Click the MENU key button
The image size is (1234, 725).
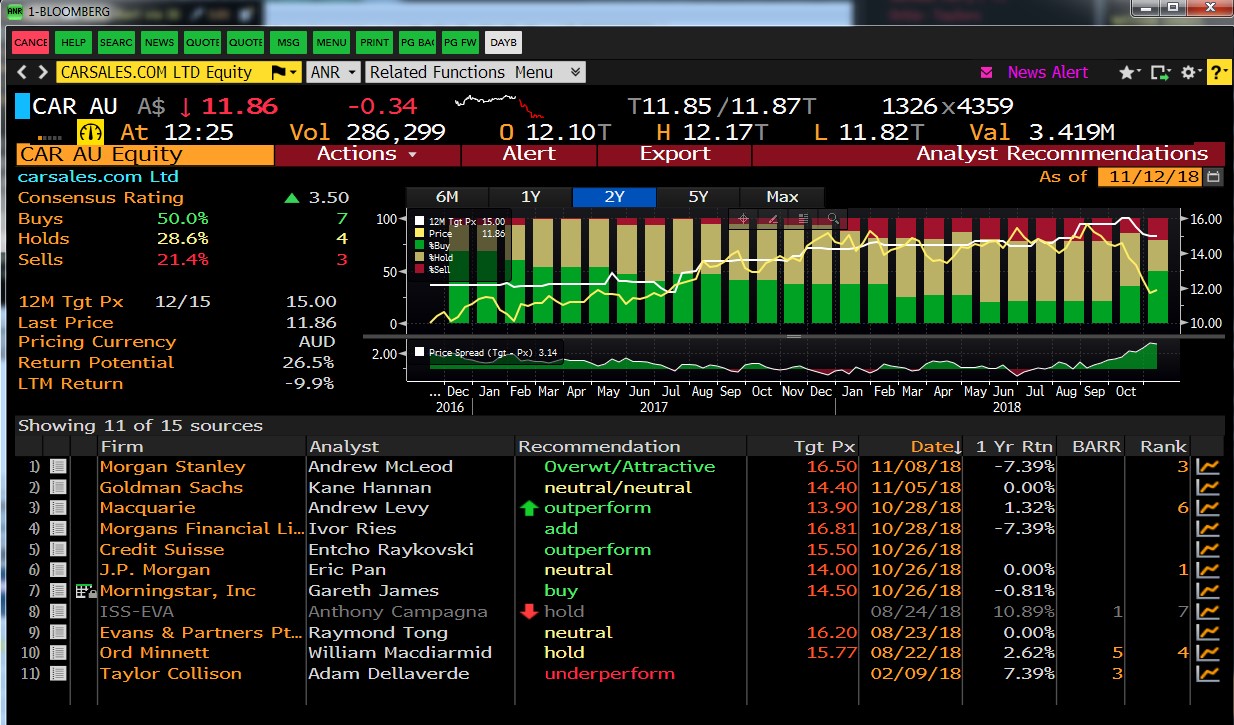pos(331,42)
